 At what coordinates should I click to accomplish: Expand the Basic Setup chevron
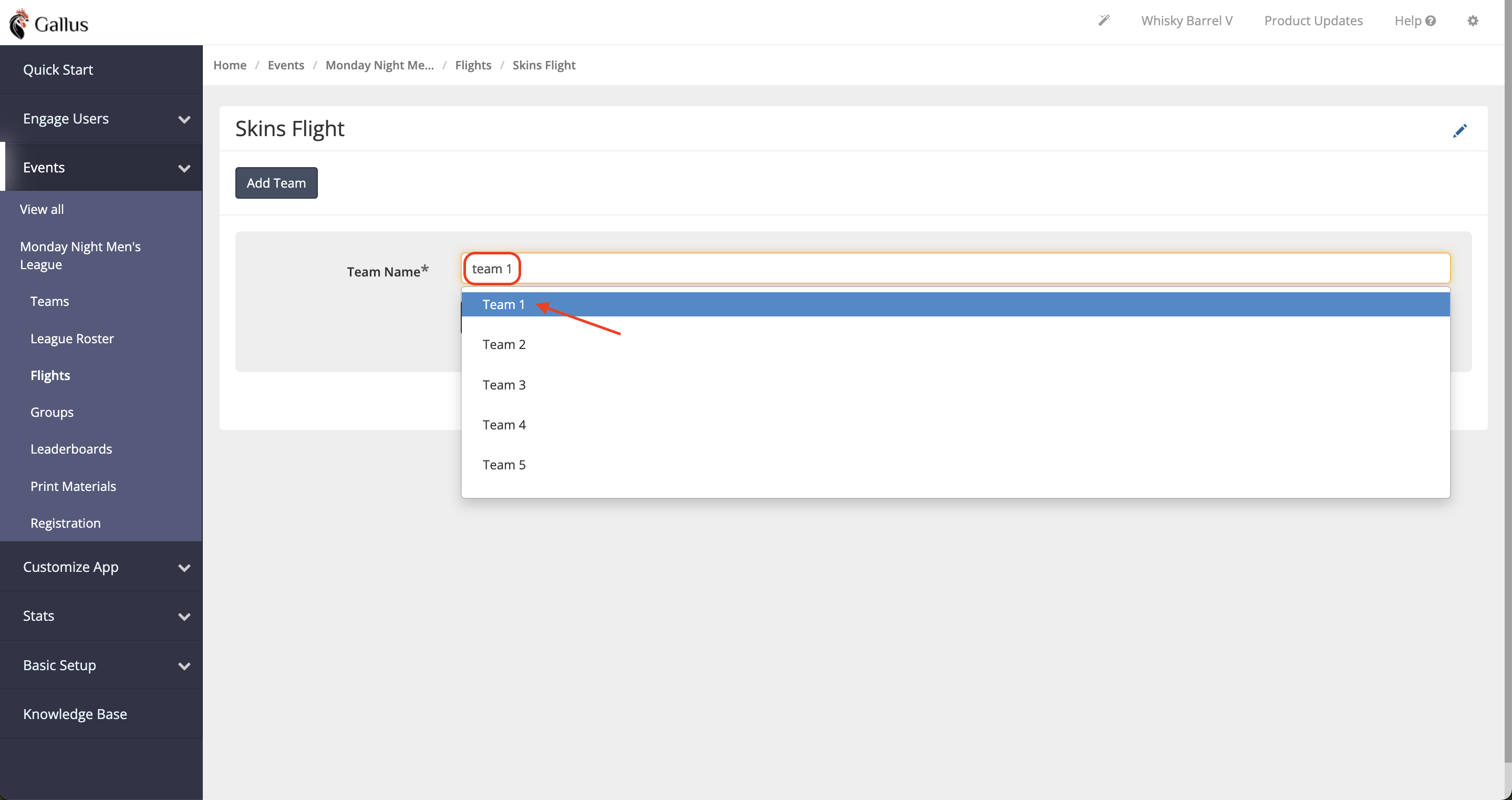point(184,666)
